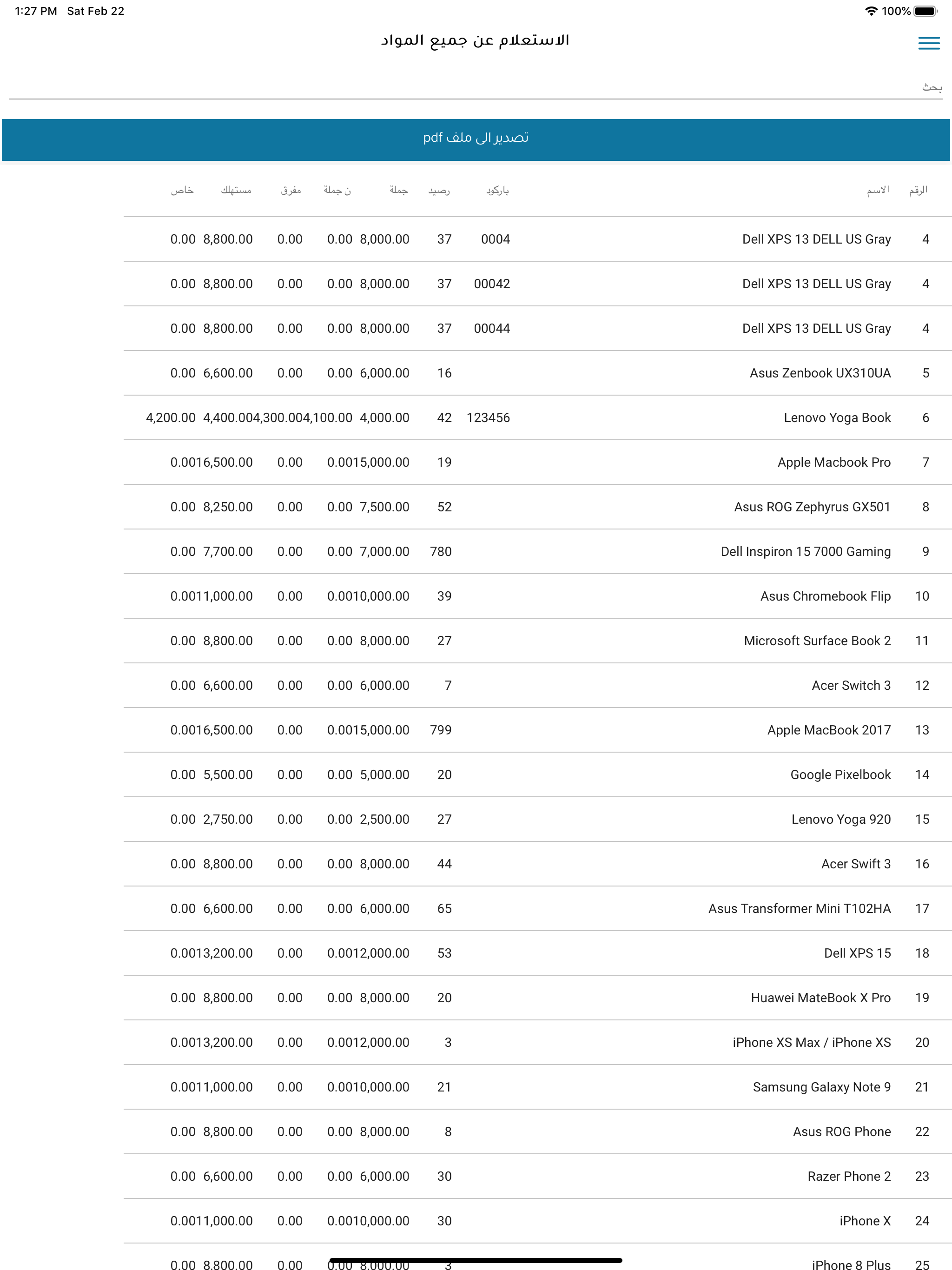Select the مستهلك column header
This screenshot has height=1270, width=952.
236,190
